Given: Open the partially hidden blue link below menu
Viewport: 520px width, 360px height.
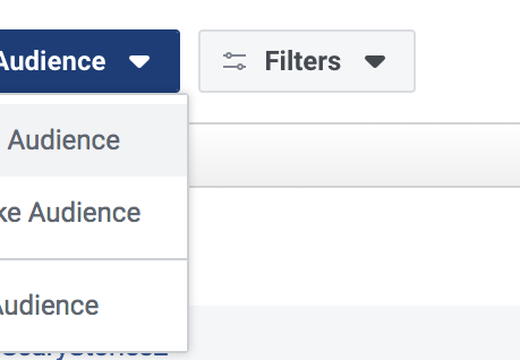Looking at the screenshot, I should tap(85, 355).
